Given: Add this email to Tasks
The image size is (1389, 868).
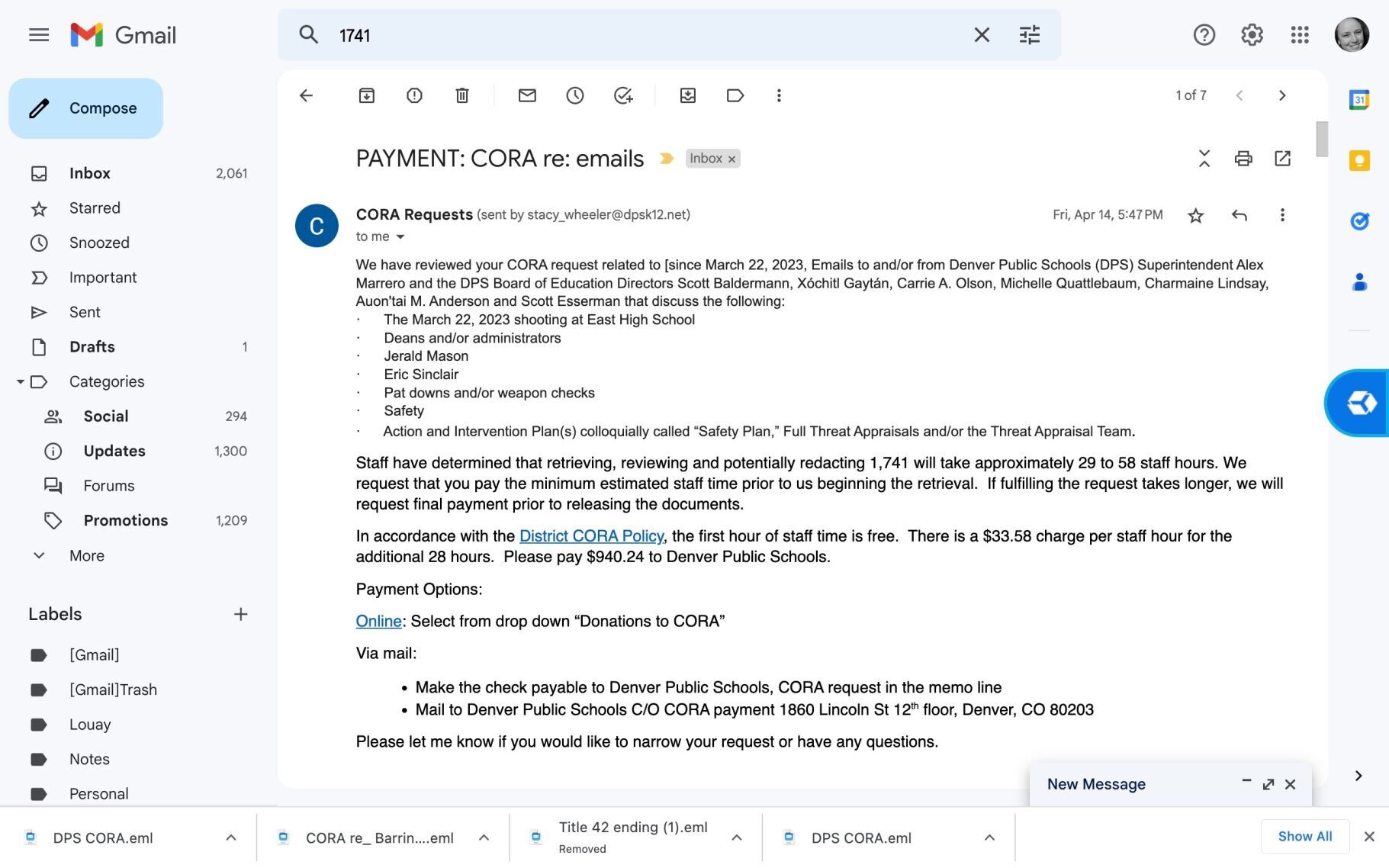Looking at the screenshot, I should coord(623,95).
